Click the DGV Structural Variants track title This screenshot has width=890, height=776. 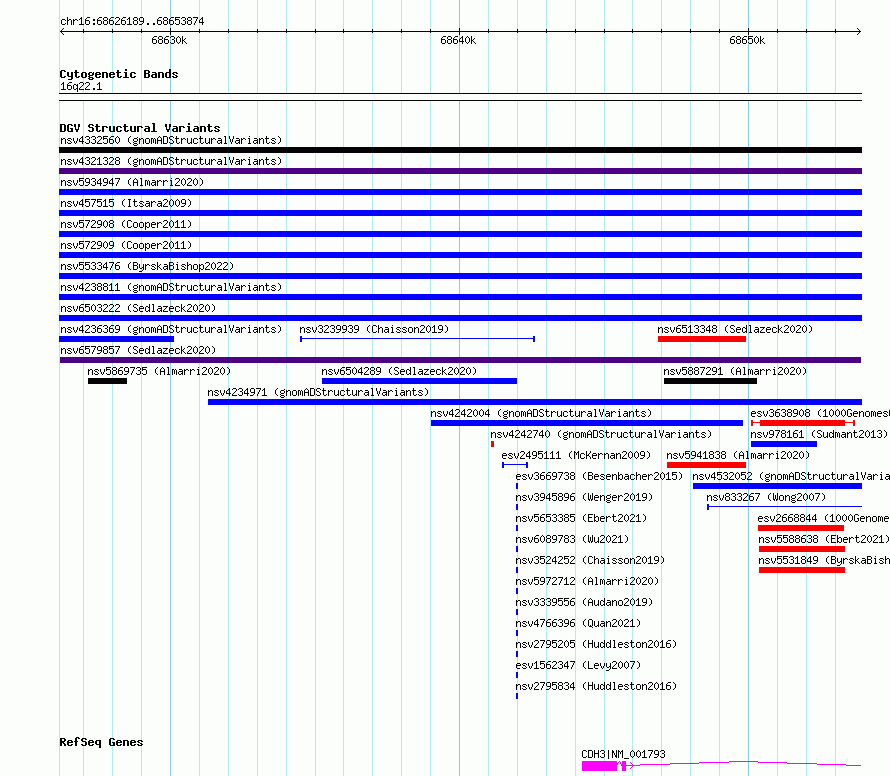[x=140, y=128]
